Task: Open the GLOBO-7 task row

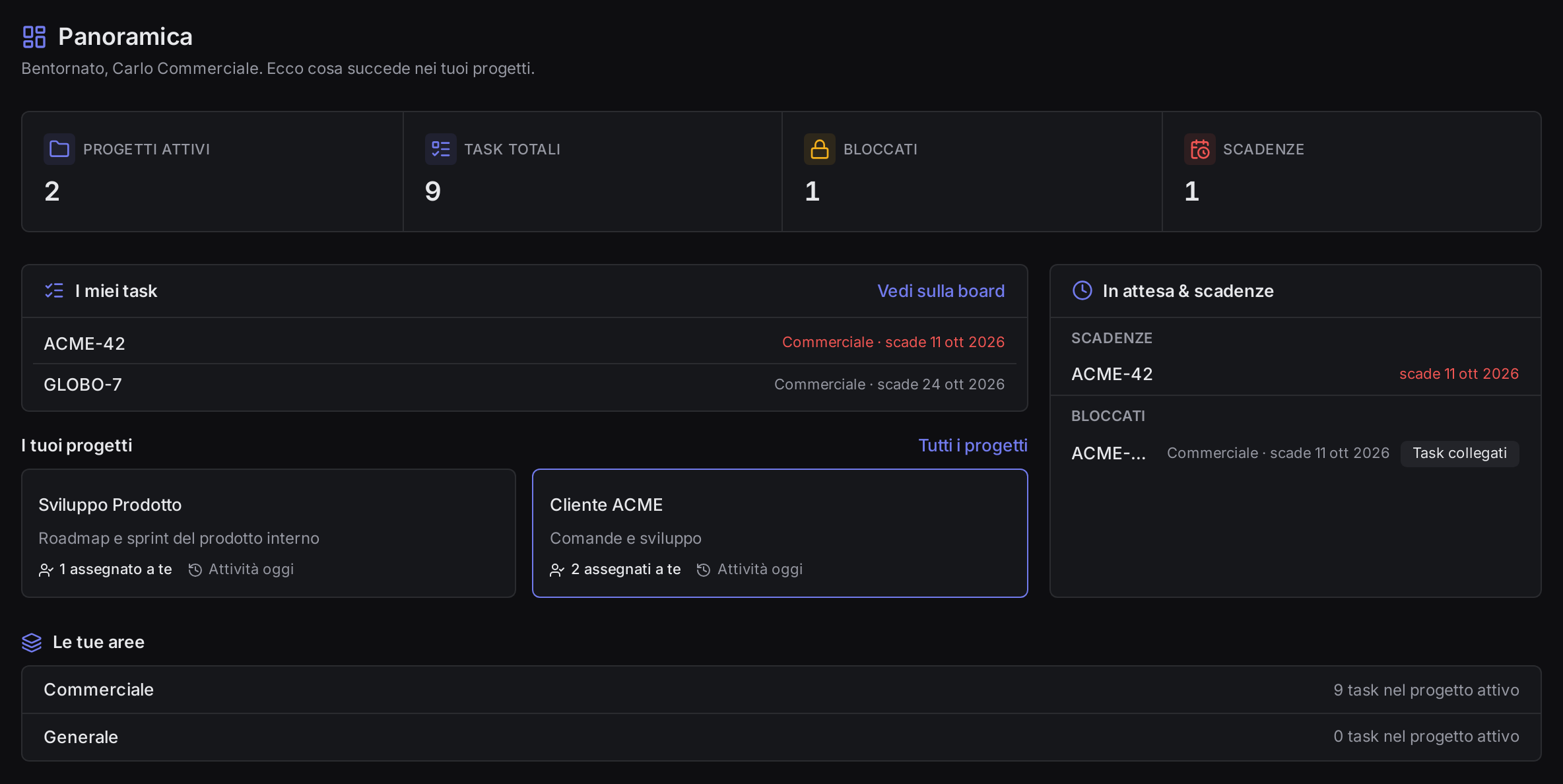Action: coord(524,385)
